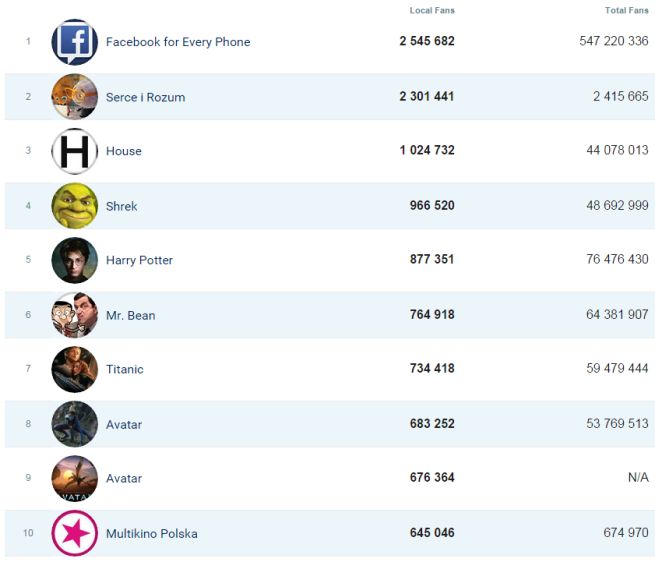Open the Multikino Polska page link

(x=151, y=533)
